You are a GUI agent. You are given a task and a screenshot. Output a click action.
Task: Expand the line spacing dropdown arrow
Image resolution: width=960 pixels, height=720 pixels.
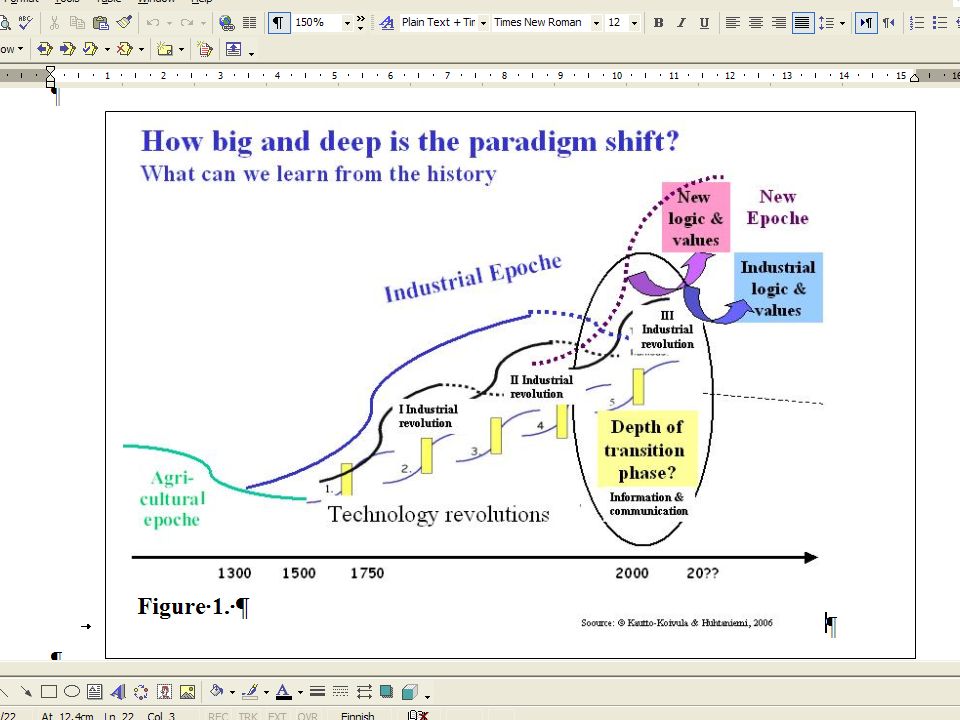(x=842, y=23)
